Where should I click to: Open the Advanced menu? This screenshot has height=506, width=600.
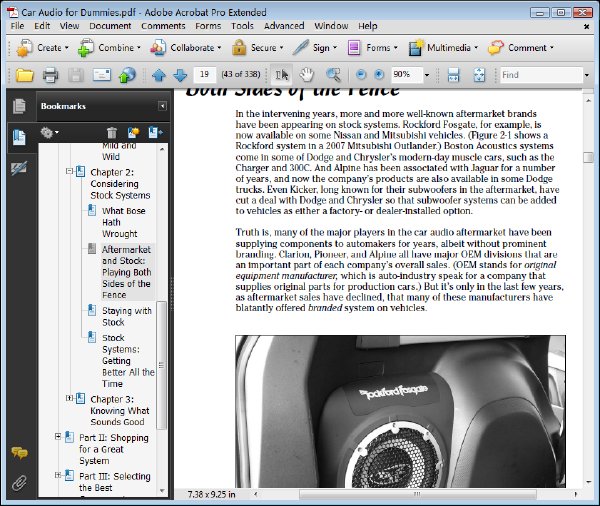(284, 26)
